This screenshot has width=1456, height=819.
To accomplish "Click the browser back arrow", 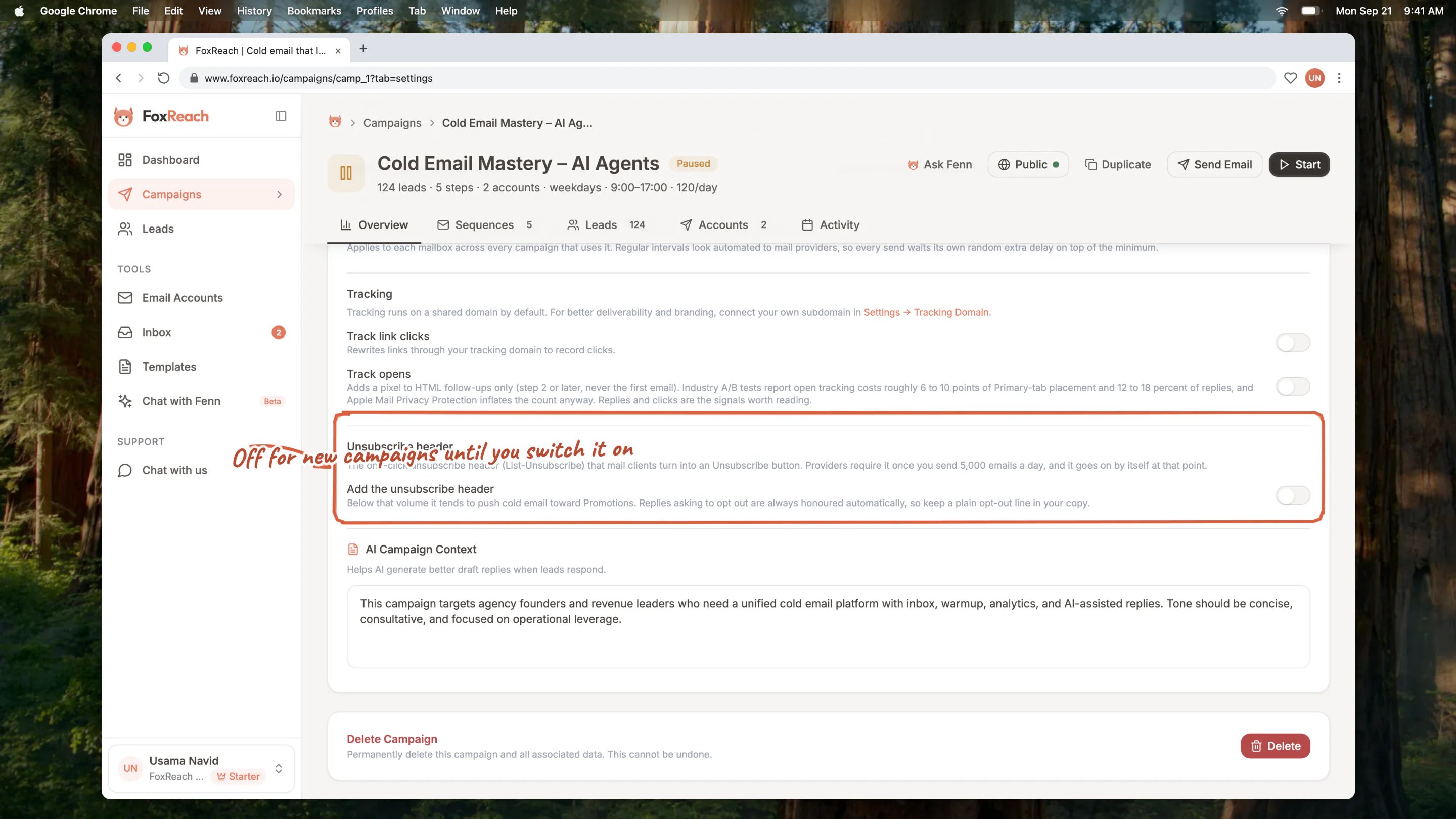I will [119, 78].
